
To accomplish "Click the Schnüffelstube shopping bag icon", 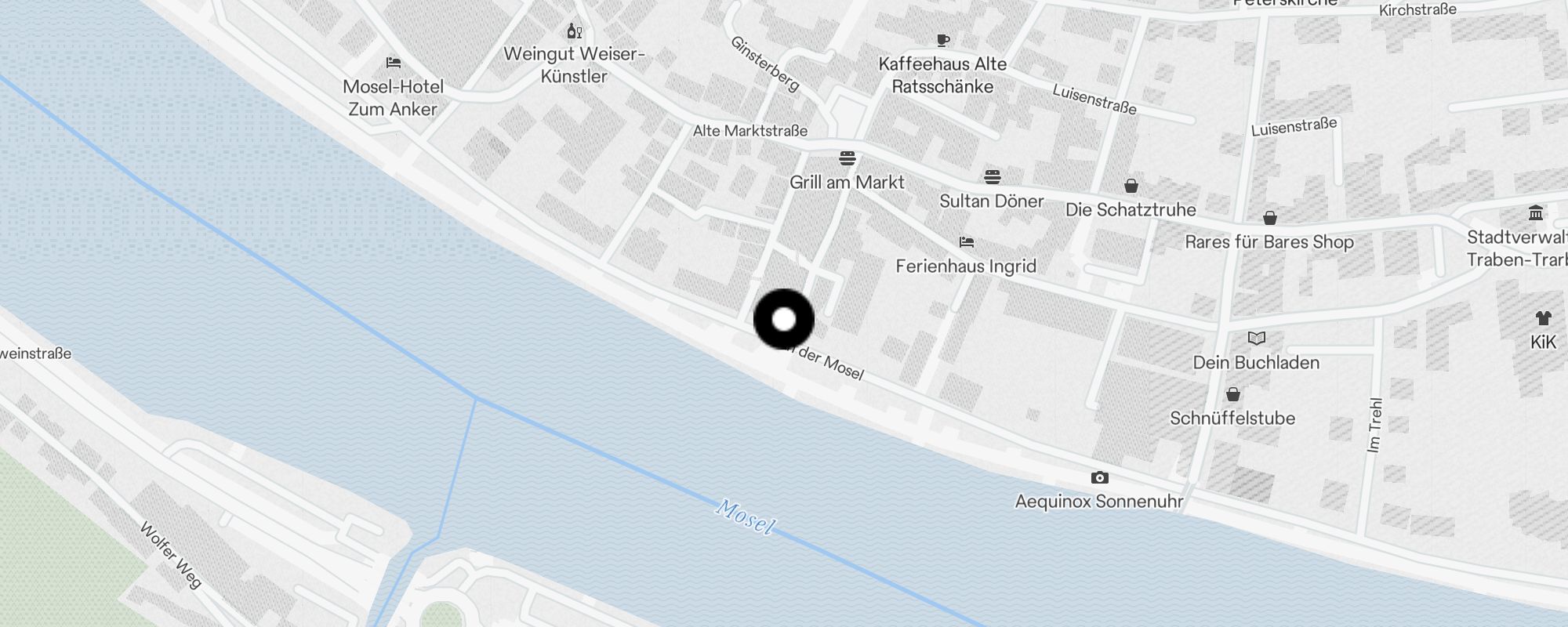I will click(1233, 394).
